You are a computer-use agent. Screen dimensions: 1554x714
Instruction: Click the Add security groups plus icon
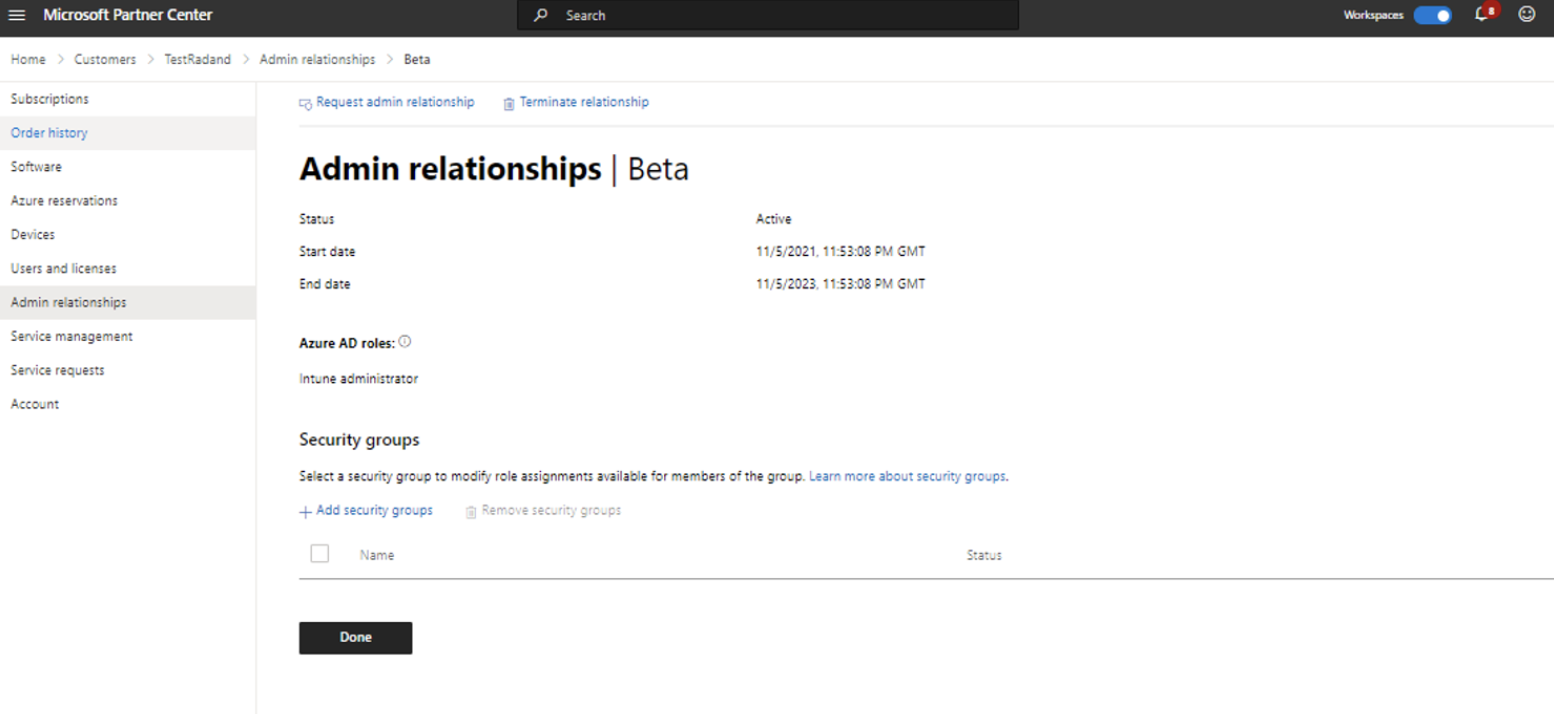(304, 511)
